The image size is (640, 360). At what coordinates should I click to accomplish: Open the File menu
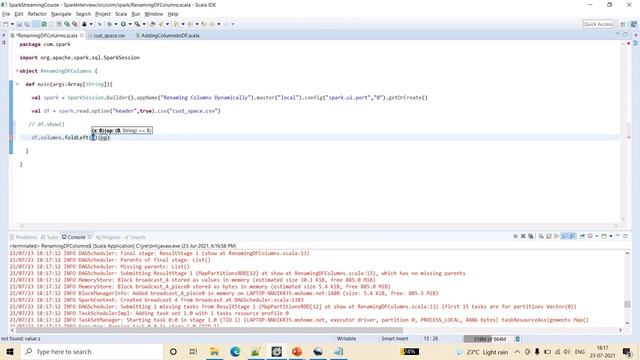click(x=6, y=14)
